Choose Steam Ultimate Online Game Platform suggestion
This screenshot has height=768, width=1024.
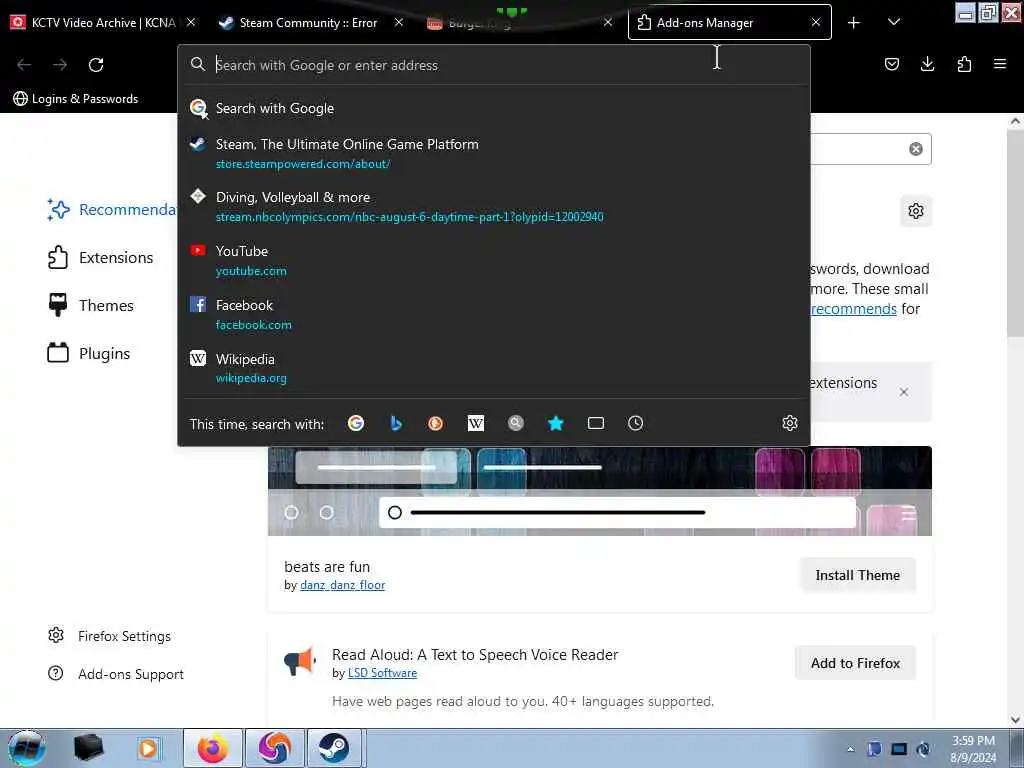pyautogui.click(x=494, y=153)
